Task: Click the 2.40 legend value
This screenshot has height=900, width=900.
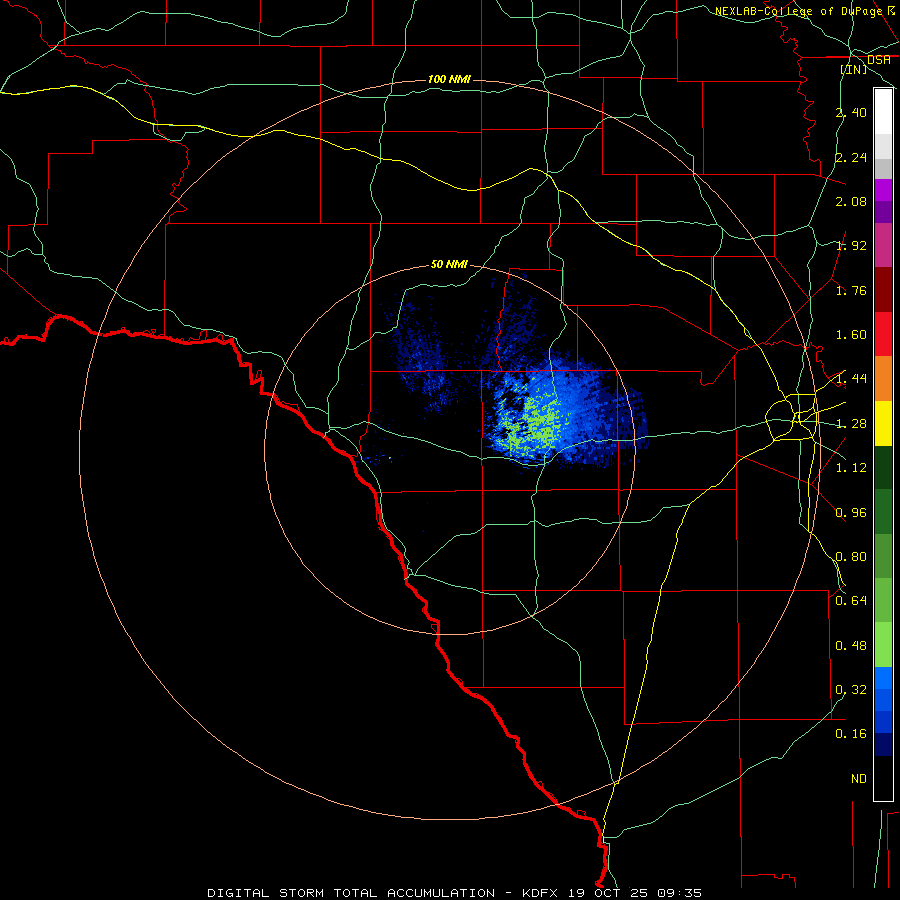Action: 851,112
